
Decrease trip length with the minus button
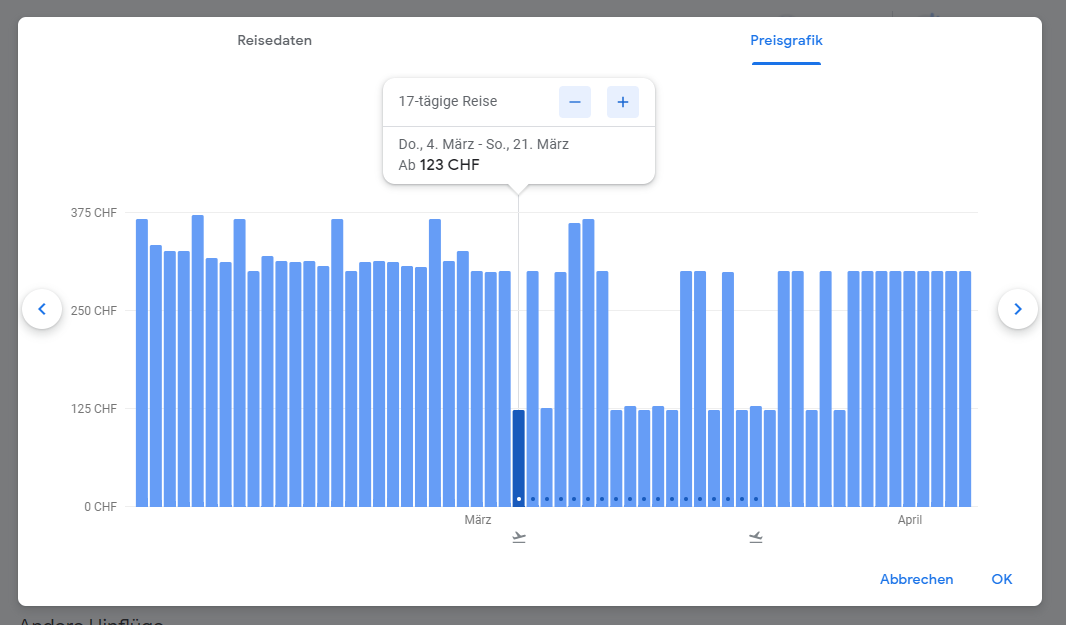coord(574,102)
